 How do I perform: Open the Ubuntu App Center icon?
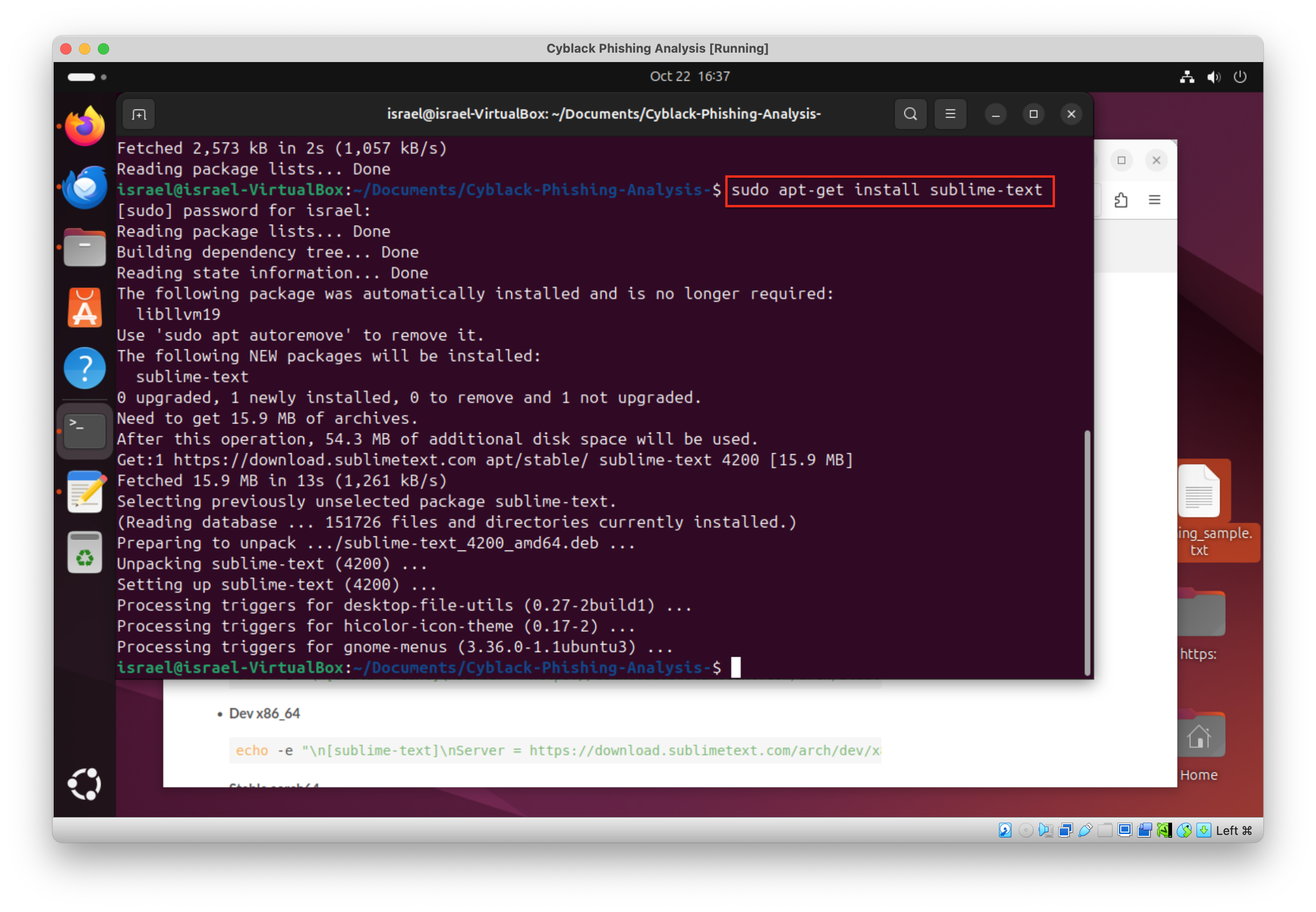click(85, 308)
